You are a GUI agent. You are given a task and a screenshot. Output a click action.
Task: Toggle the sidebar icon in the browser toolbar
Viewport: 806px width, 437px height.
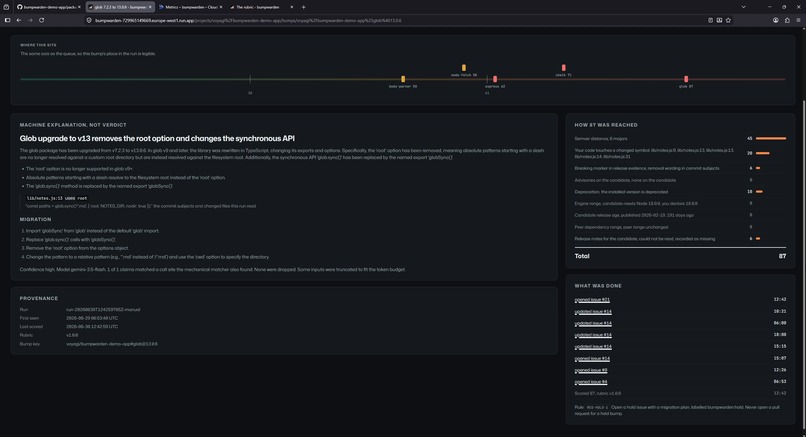click(x=7, y=20)
